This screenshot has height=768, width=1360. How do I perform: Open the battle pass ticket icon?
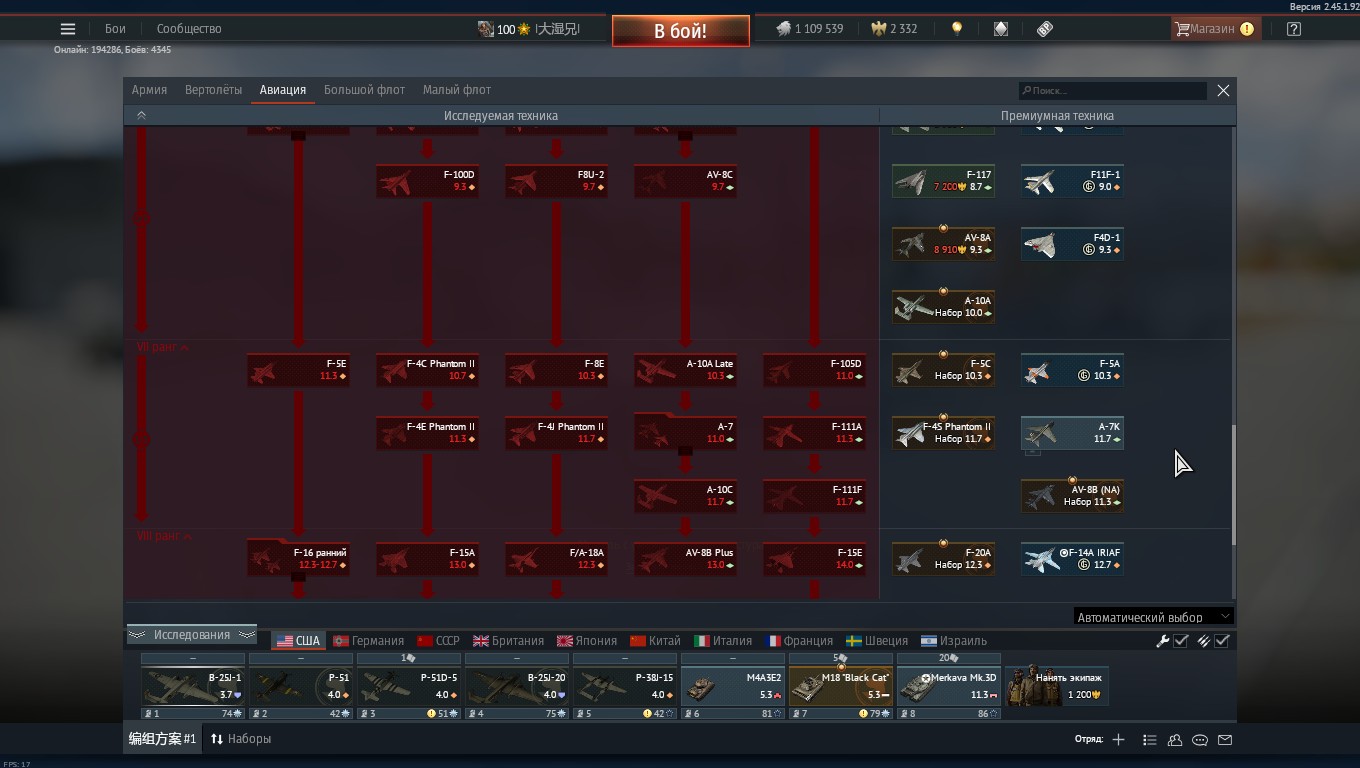pyautogui.click(x=1045, y=29)
